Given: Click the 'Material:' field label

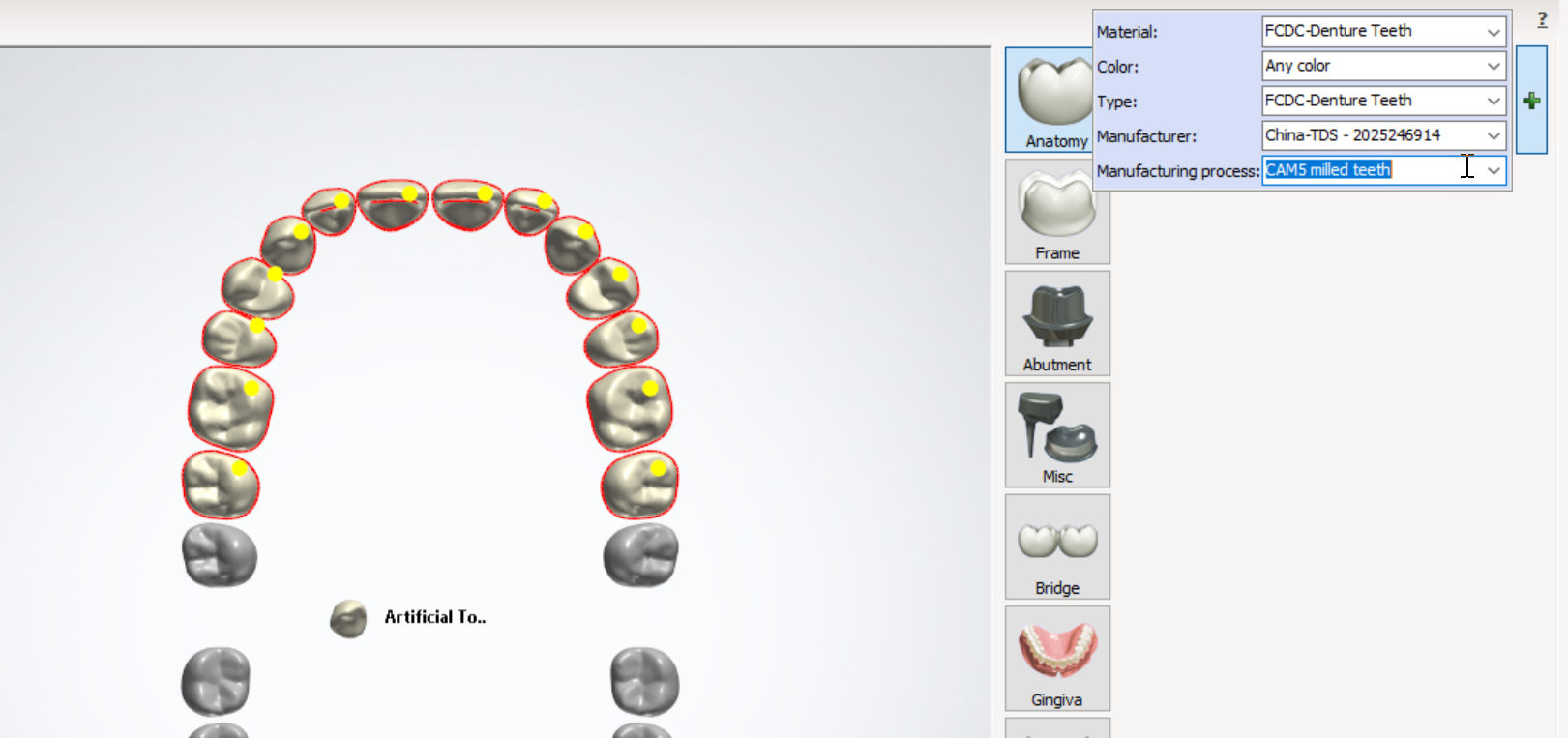Looking at the screenshot, I should point(1127,32).
